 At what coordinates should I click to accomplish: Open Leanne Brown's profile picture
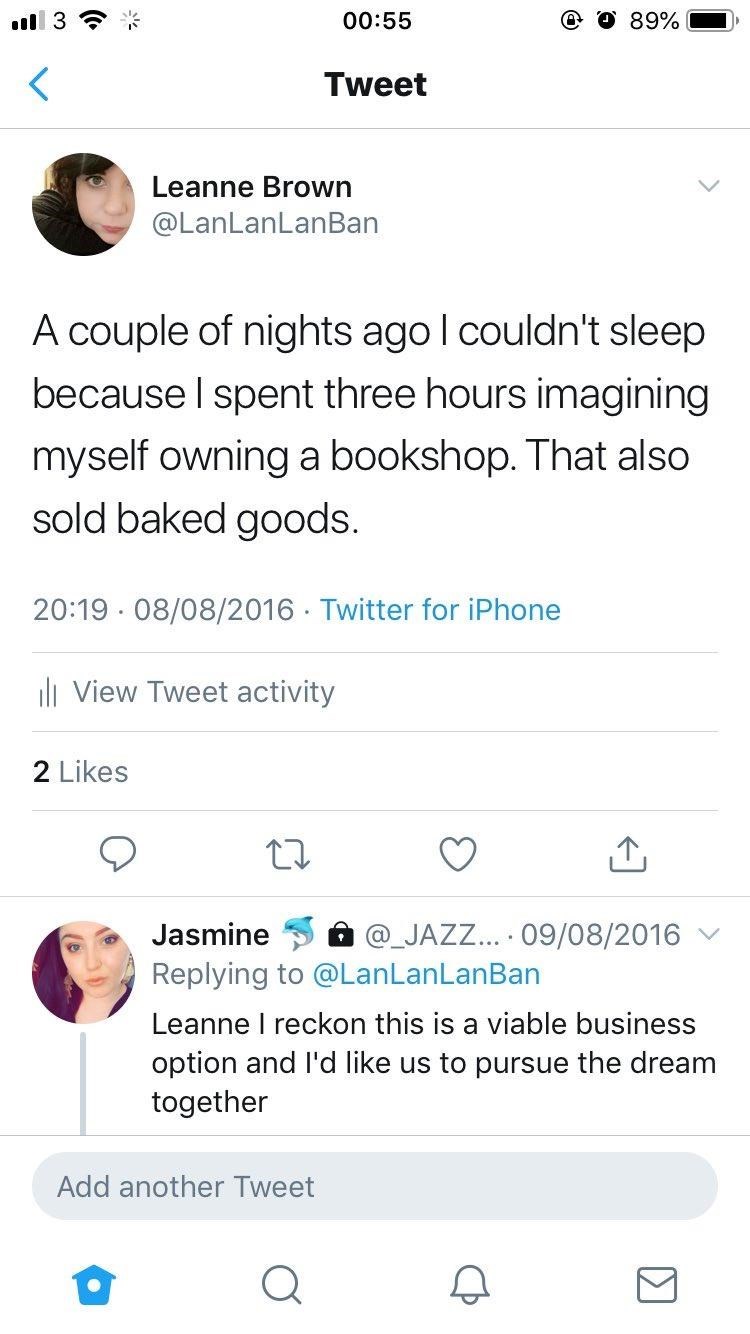coord(83,204)
